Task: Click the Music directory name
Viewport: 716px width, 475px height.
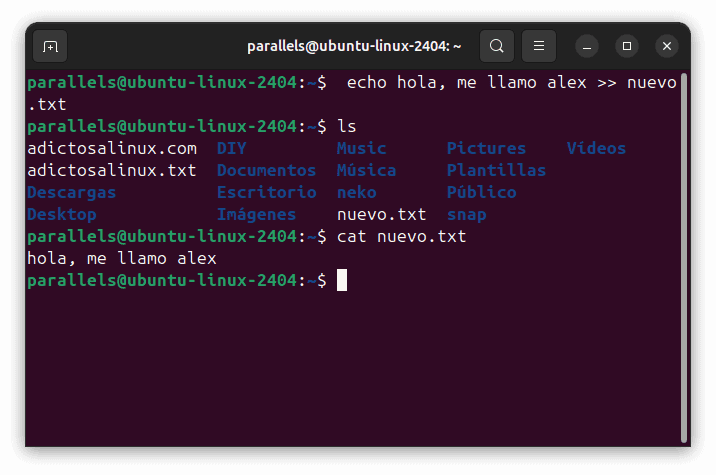Action: (x=362, y=148)
